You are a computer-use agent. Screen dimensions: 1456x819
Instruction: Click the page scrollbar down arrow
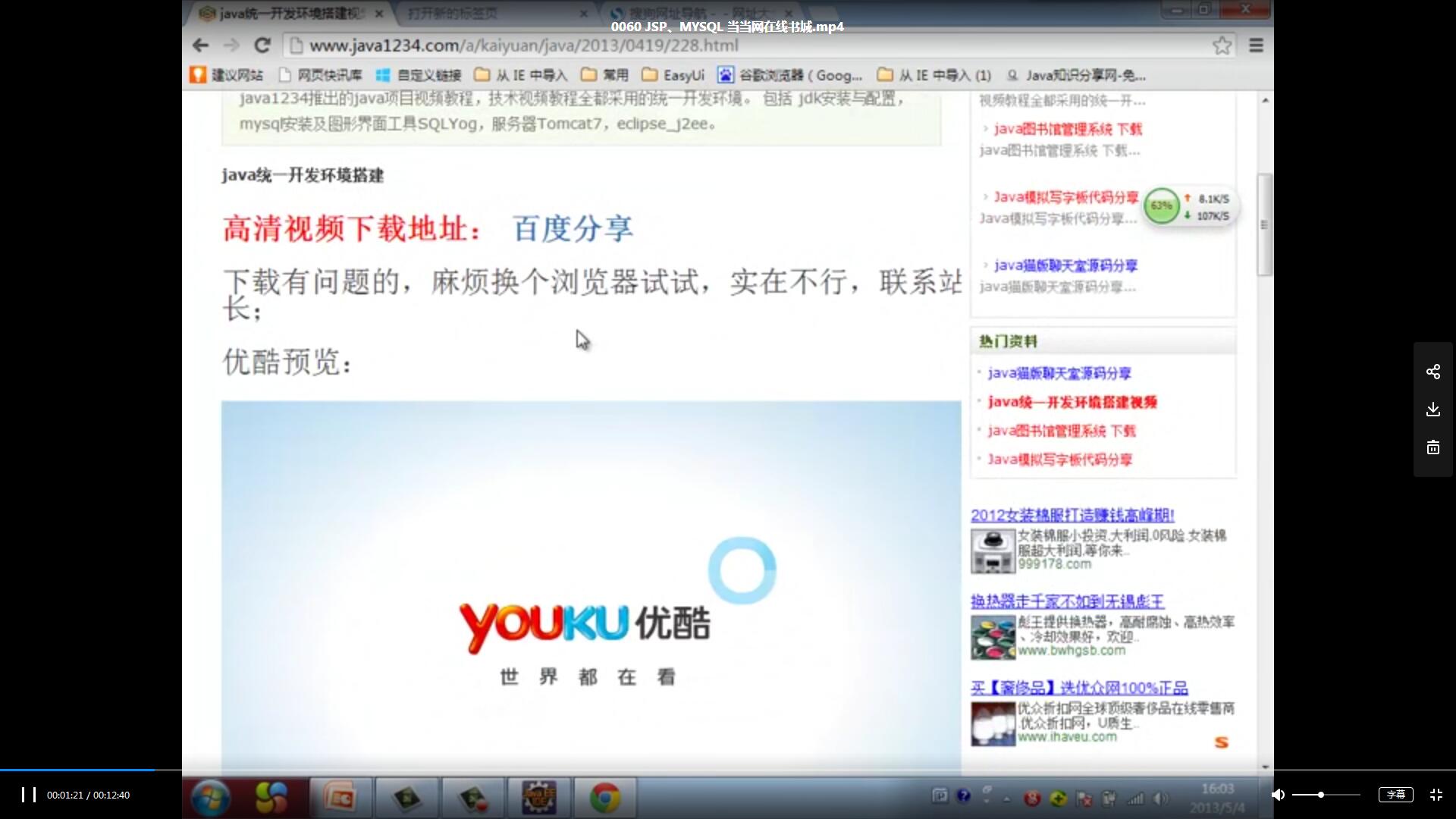pyautogui.click(x=1264, y=767)
